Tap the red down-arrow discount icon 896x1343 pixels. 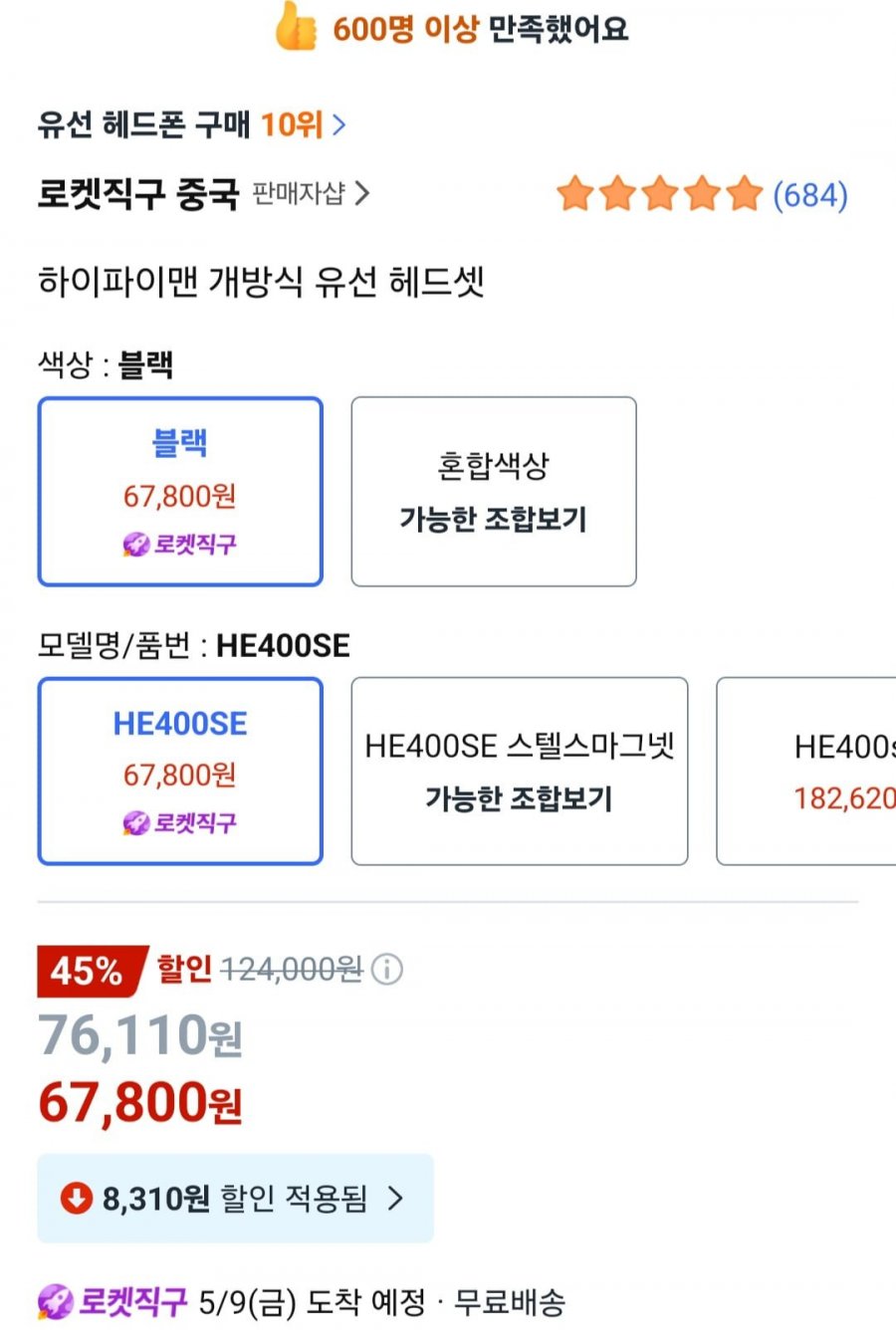tap(77, 1198)
